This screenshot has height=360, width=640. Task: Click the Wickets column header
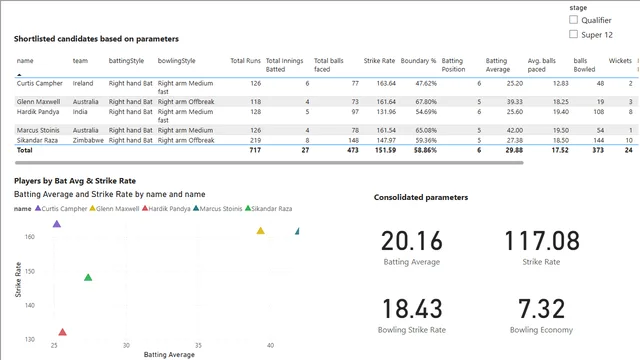tap(620, 61)
